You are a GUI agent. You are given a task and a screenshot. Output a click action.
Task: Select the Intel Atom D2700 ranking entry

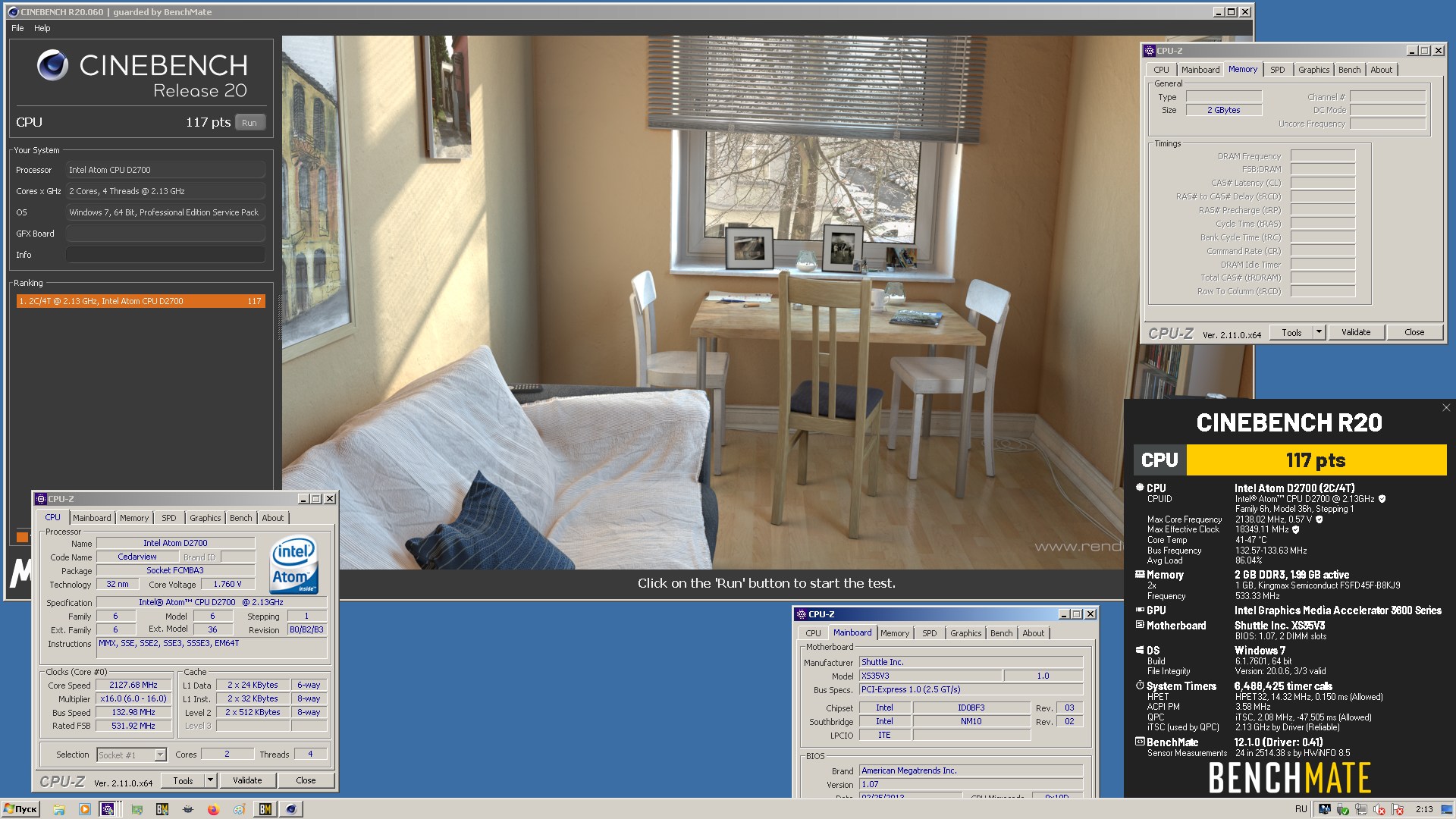pyautogui.click(x=140, y=301)
